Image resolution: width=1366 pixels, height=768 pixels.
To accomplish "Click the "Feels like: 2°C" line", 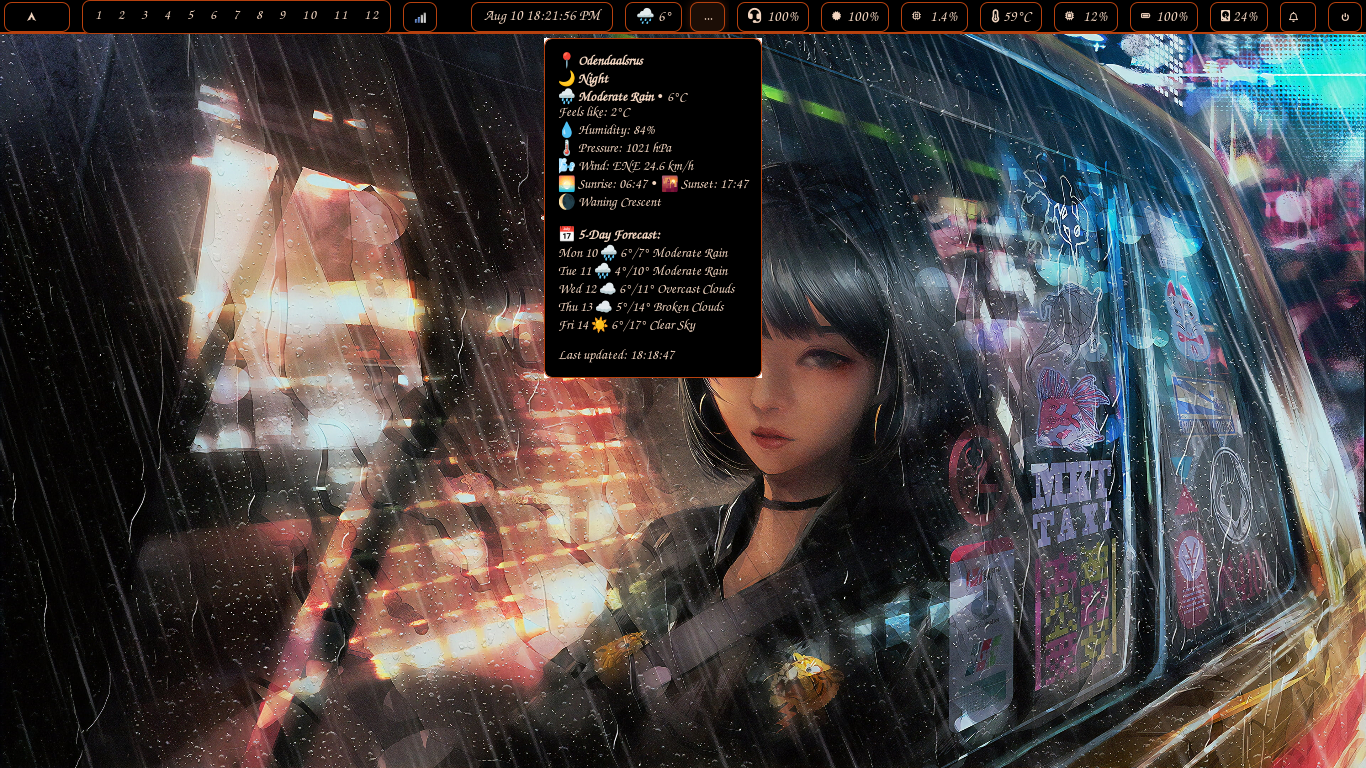I will tap(595, 113).
